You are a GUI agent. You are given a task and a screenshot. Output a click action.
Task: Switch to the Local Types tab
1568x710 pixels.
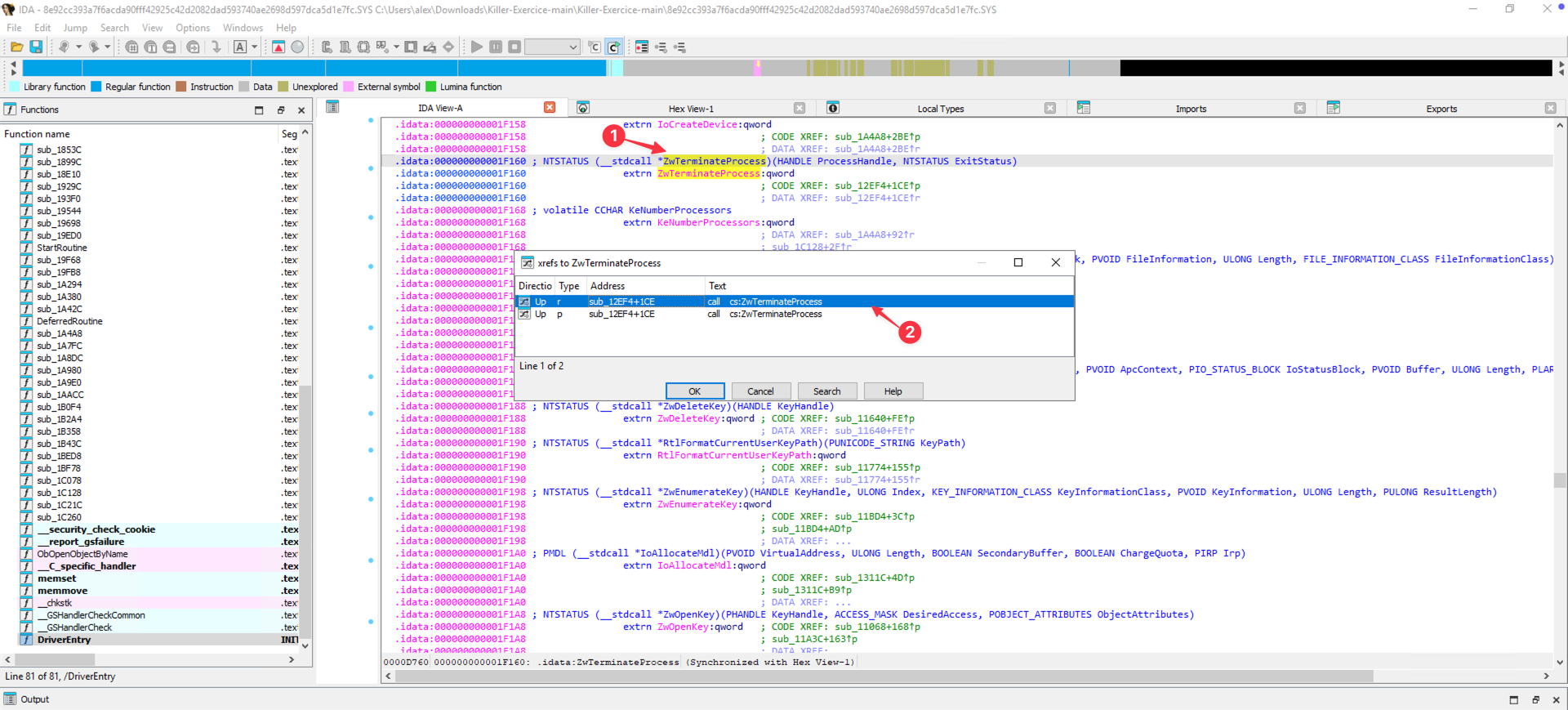tap(941, 109)
